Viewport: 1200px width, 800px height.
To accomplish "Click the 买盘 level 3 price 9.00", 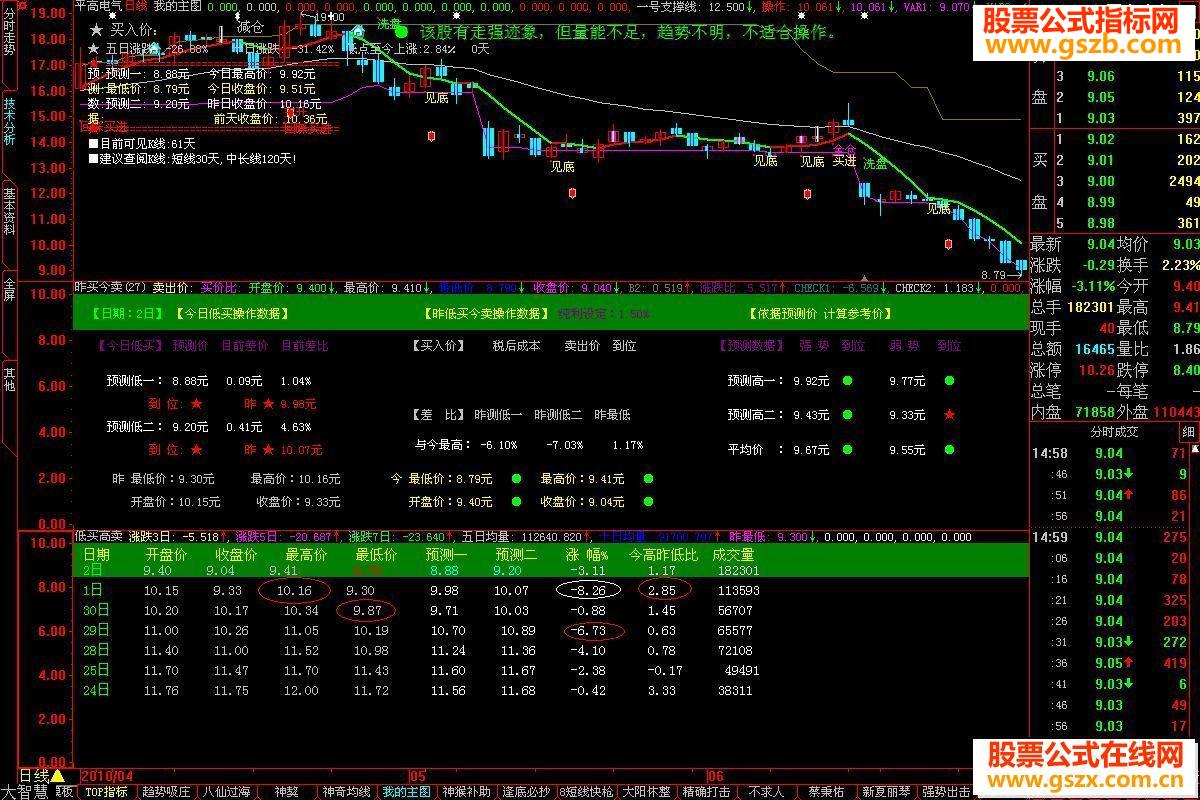I will pos(1100,181).
